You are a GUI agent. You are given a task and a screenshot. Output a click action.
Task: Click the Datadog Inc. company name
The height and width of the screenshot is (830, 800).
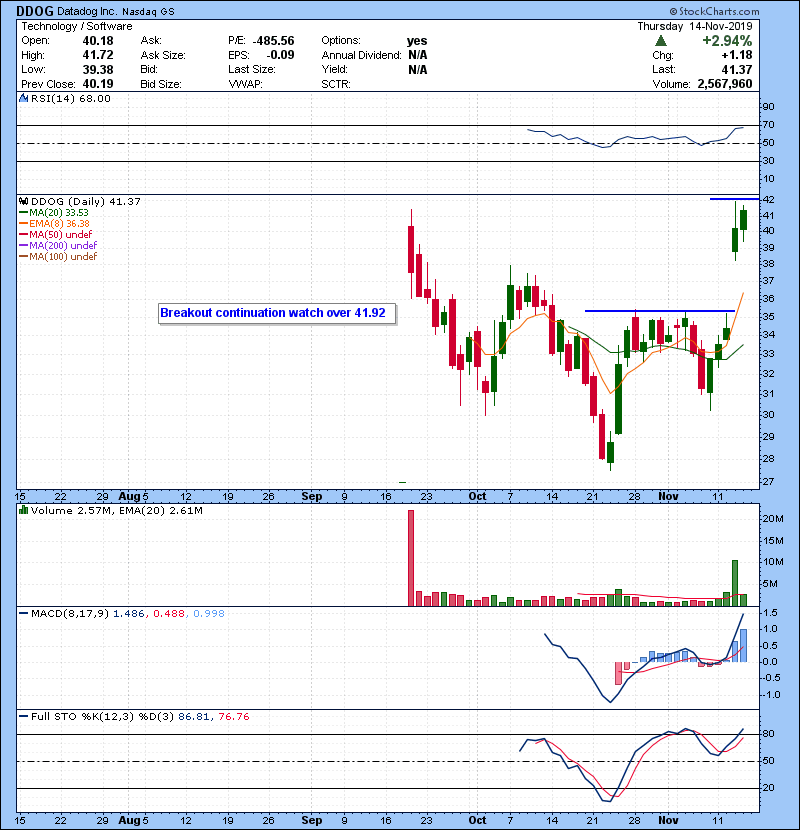(87, 11)
